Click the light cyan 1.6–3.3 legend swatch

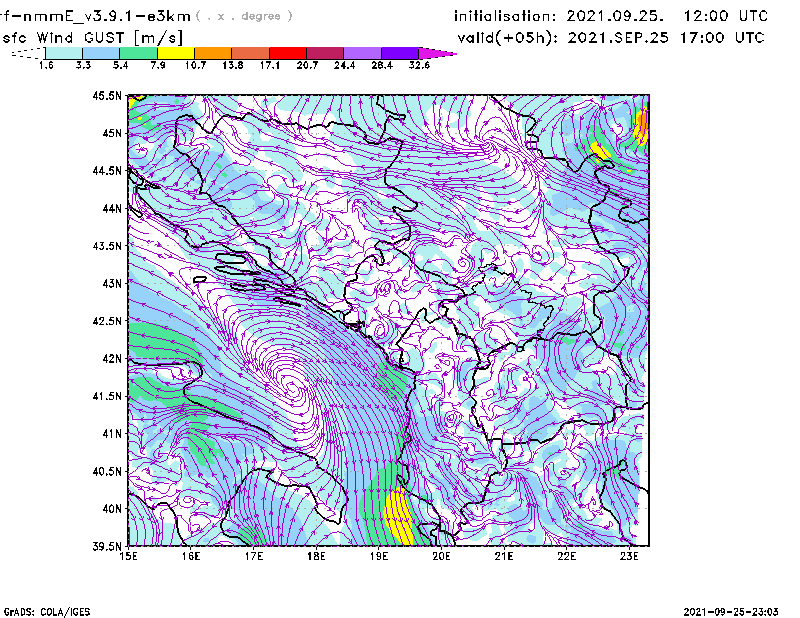[64, 53]
